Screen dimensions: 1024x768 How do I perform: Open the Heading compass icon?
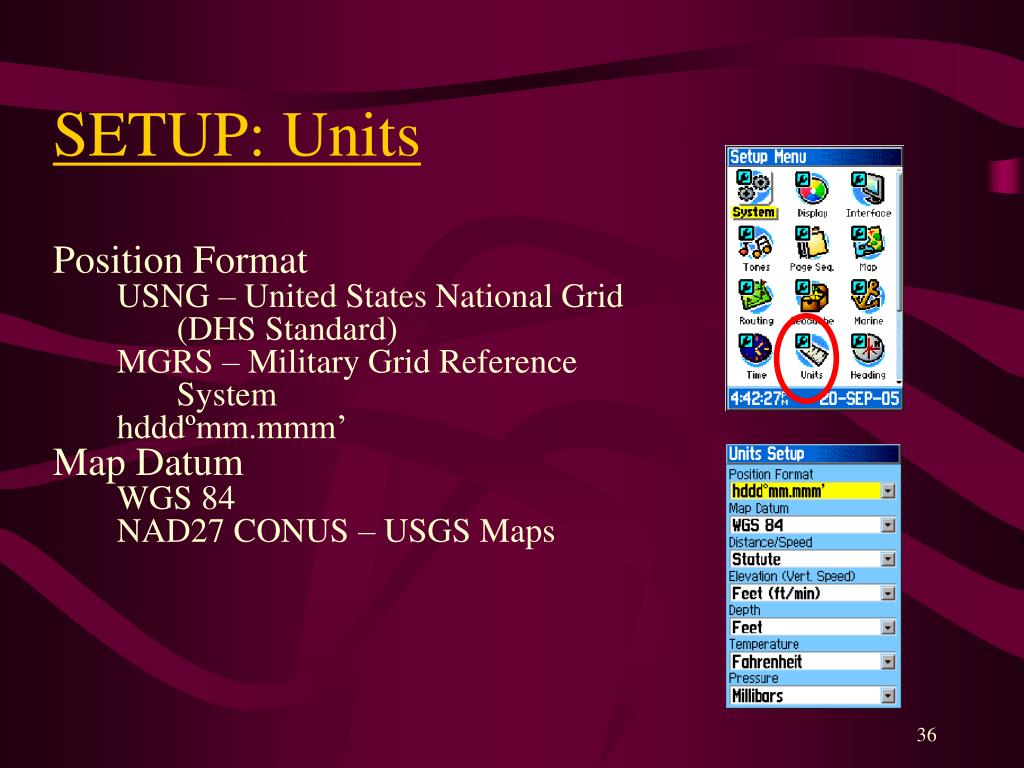(x=868, y=351)
